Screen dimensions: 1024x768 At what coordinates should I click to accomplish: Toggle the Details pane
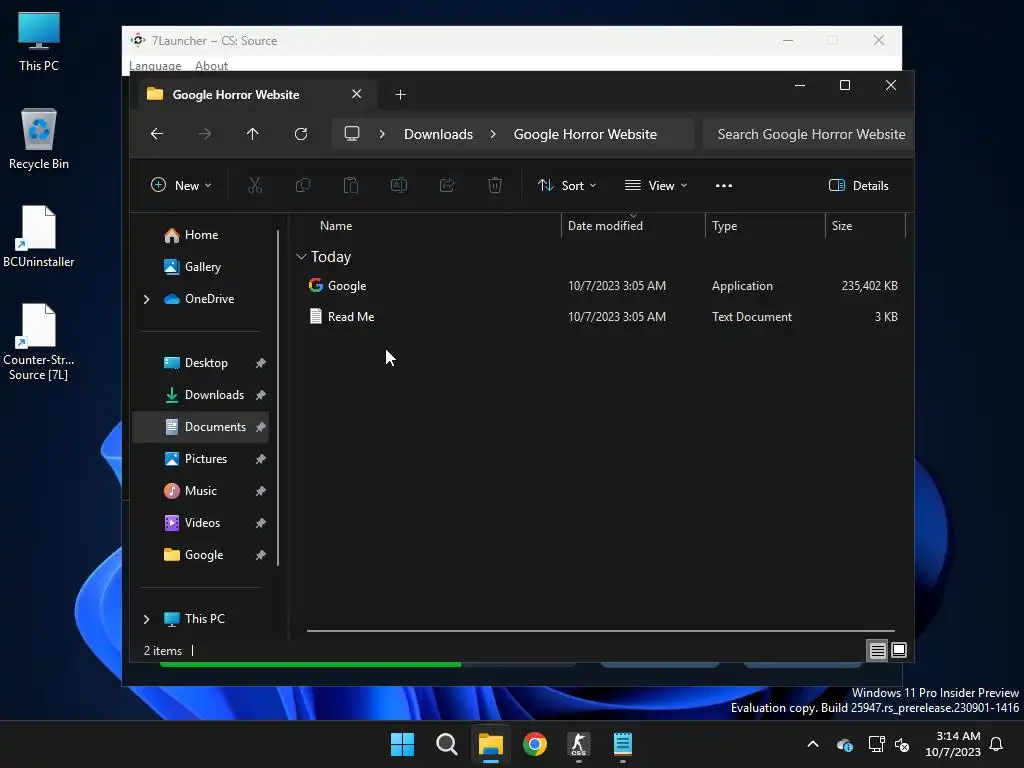pos(858,185)
